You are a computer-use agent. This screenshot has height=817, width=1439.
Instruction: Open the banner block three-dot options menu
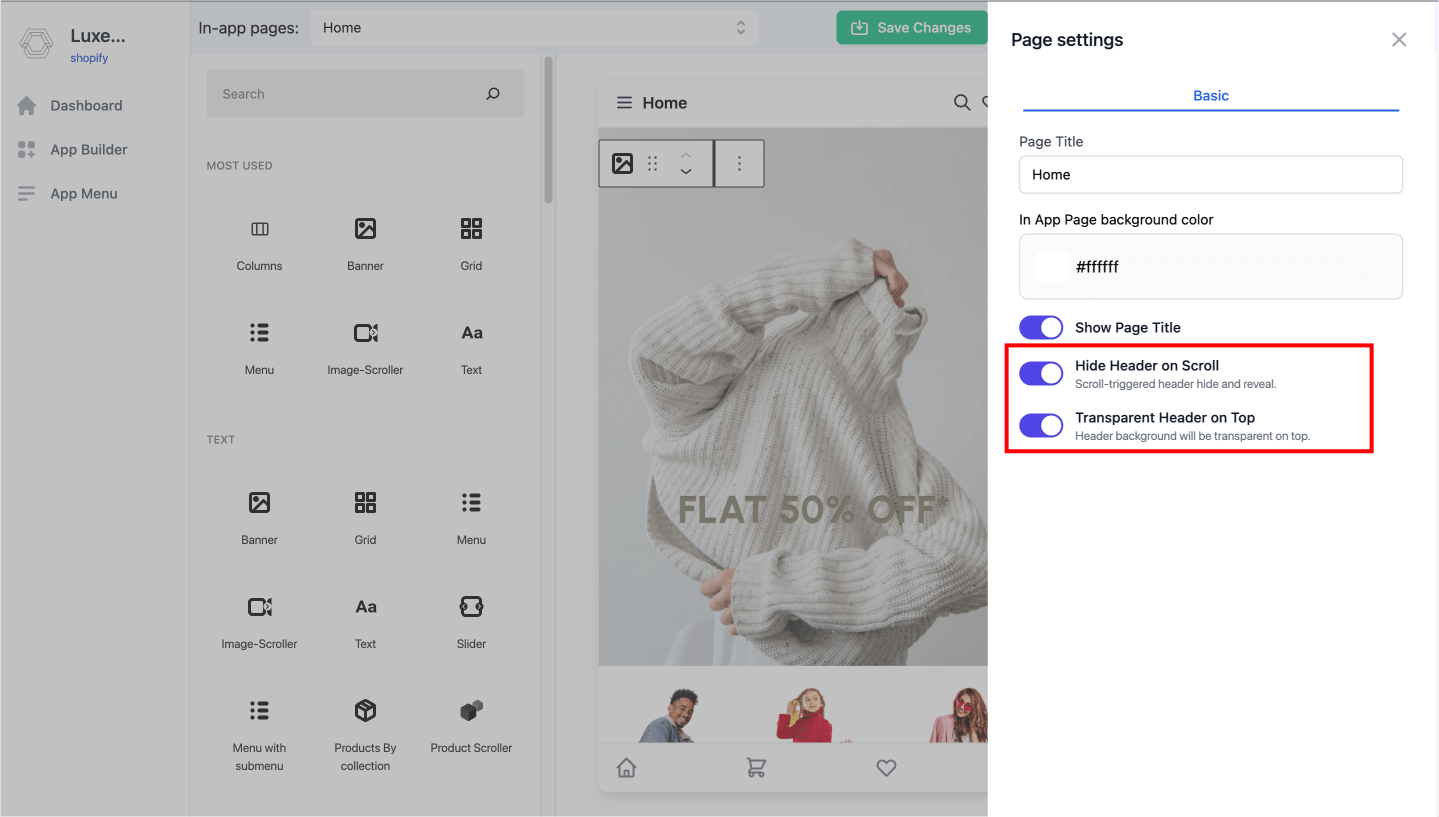739,164
